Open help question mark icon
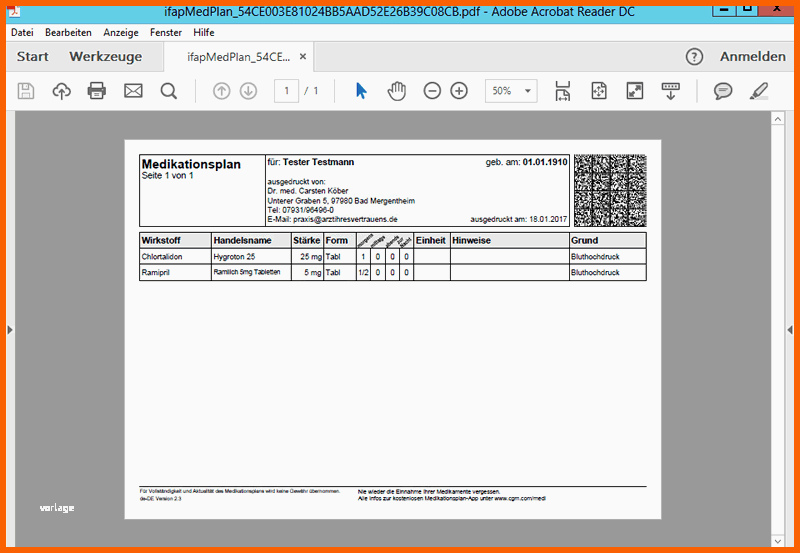The width and height of the screenshot is (800, 553). click(x=694, y=57)
